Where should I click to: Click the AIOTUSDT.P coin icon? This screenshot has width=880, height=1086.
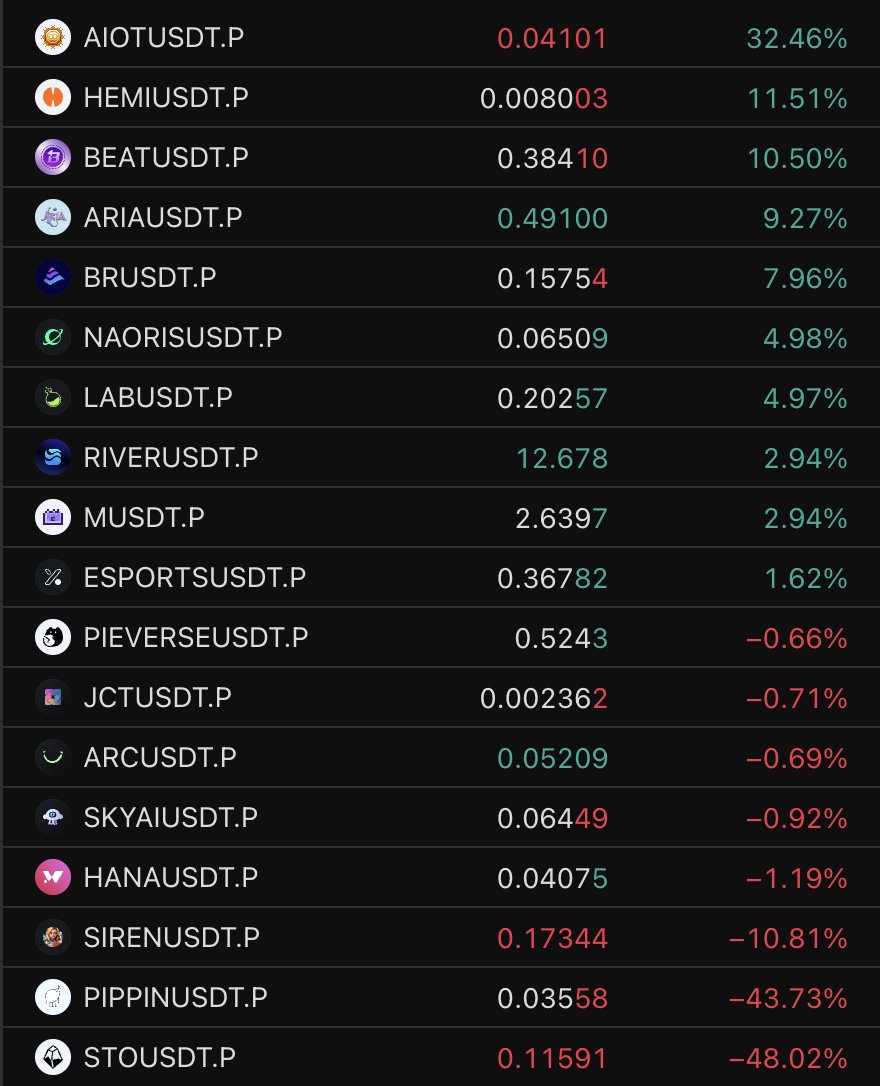coord(52,38)
